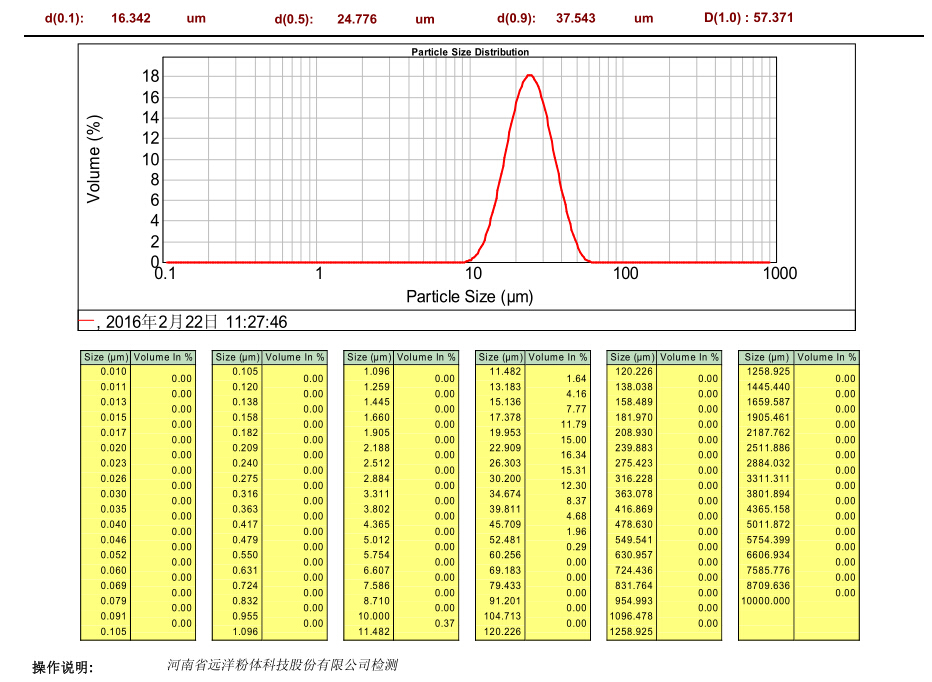Click the red legend line marker

click(87, 321)
